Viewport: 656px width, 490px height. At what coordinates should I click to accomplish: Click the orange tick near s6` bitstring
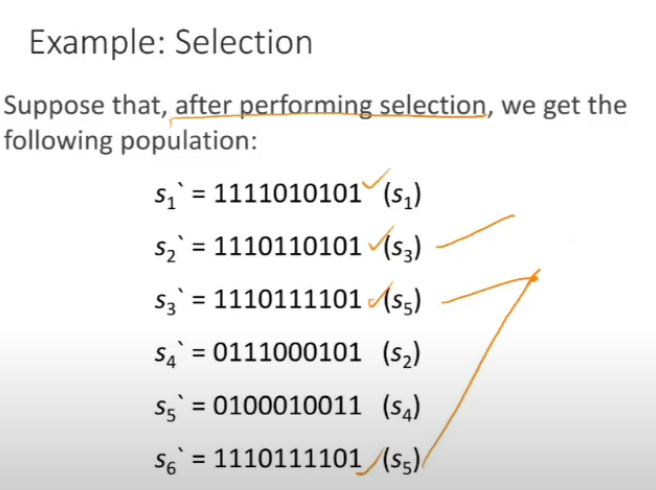(370, 462)
